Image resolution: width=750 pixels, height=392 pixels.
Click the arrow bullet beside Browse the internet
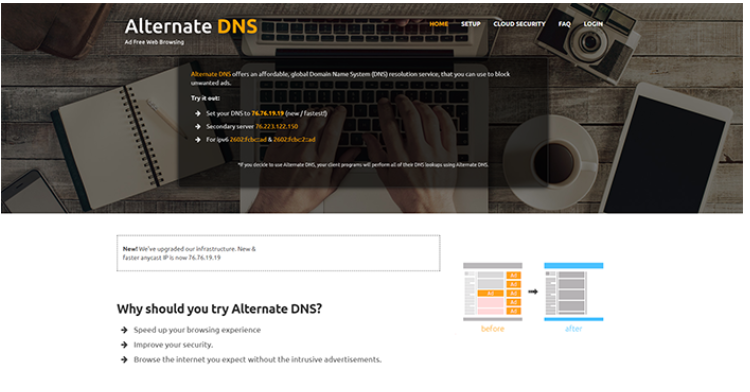click(124, 359)
